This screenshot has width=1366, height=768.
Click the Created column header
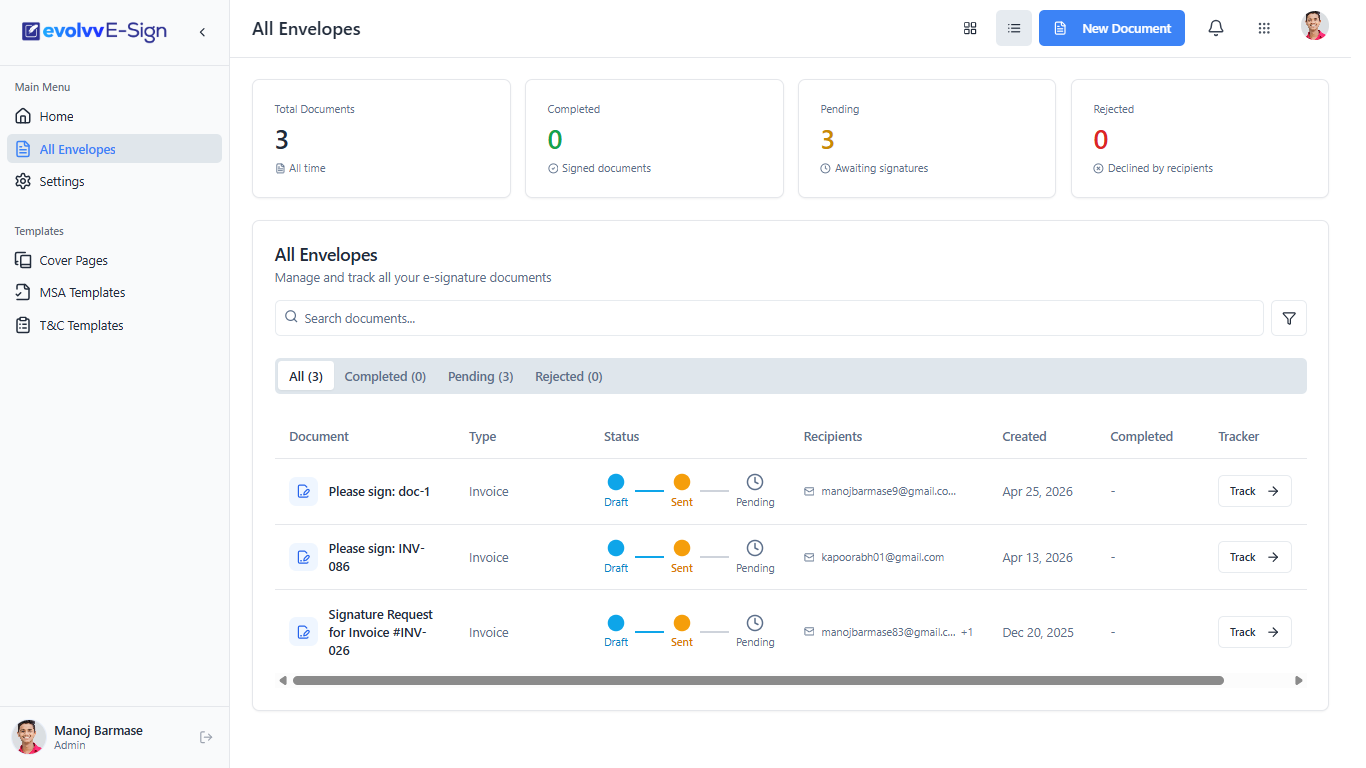(x=1024, y=437)
